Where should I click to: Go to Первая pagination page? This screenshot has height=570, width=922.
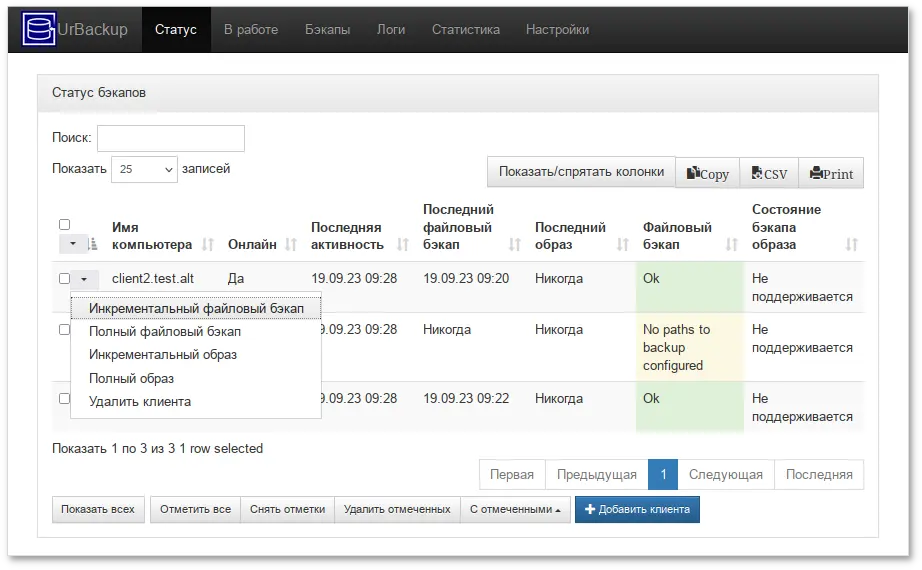pos(512,475)
